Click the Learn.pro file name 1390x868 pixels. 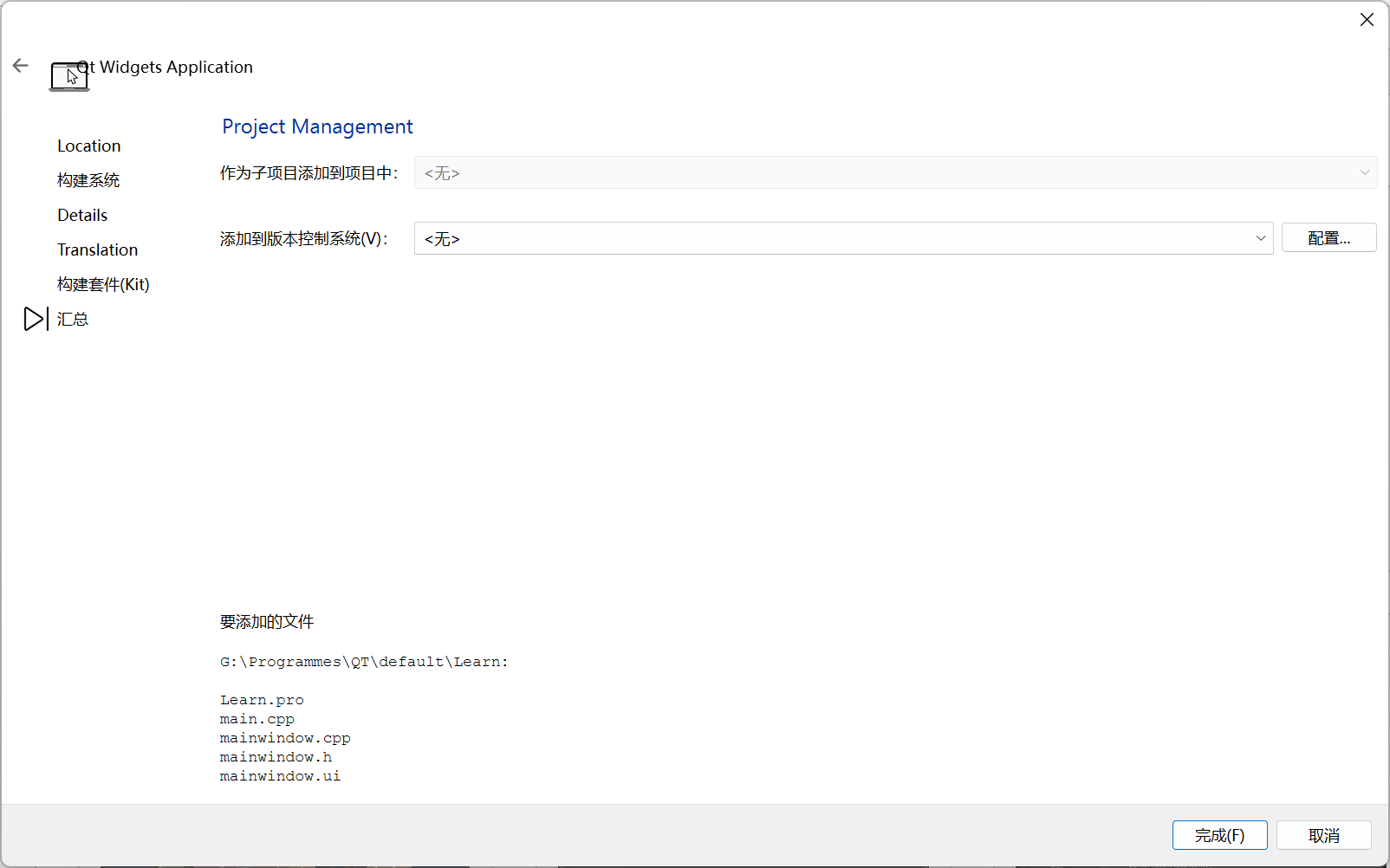point(262,700)
